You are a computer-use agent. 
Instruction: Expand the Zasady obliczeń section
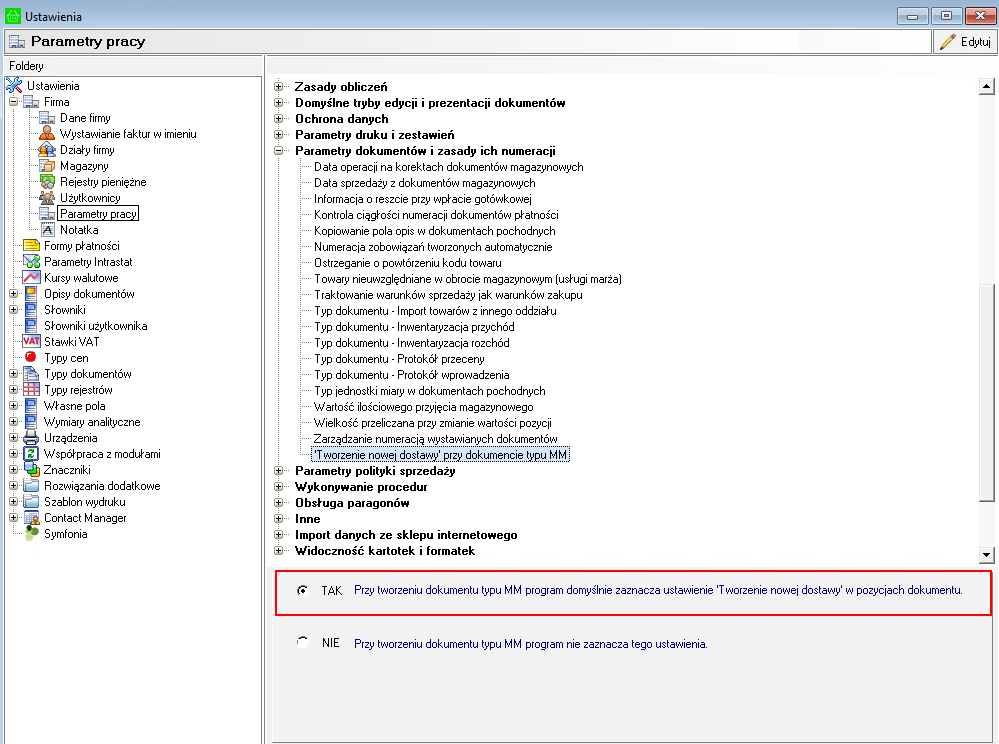[x=279, y=87]
